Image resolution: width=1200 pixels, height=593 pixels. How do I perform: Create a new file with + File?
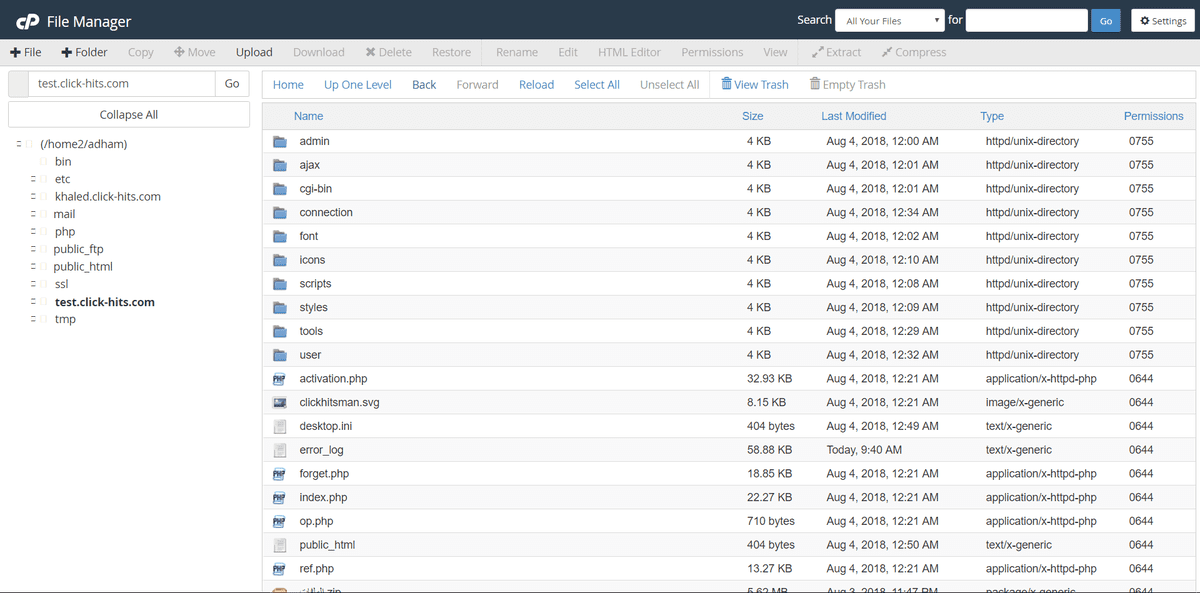point(26,52)
